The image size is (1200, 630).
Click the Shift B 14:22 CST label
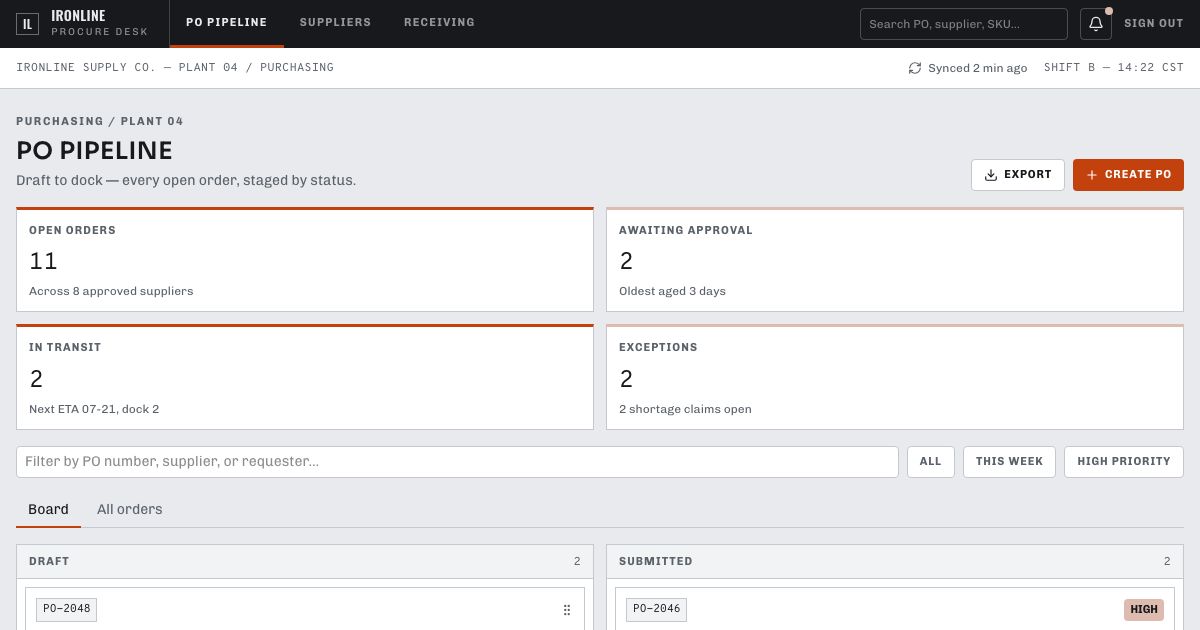coord(1114,68)
